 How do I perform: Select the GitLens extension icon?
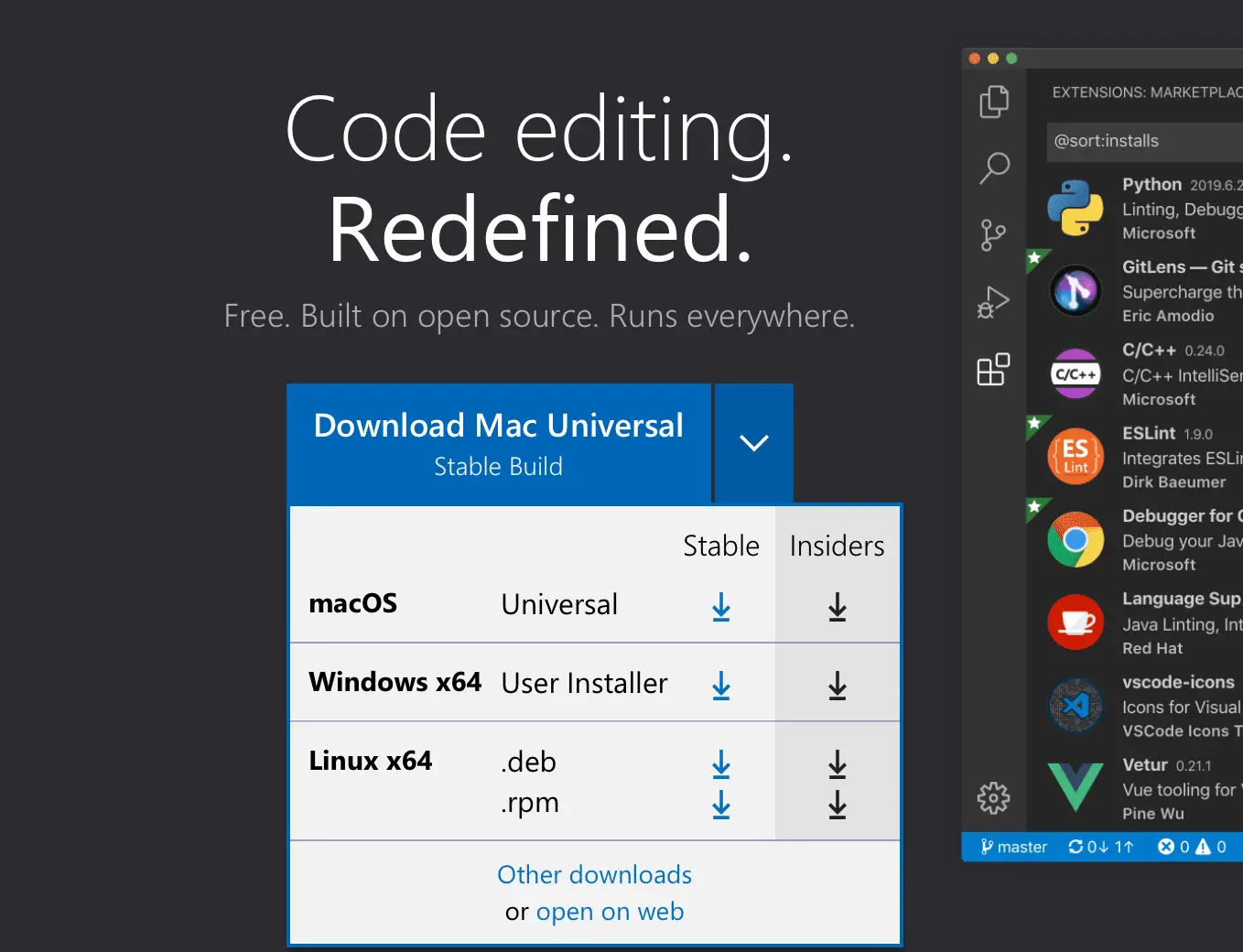coord(1075,291)
